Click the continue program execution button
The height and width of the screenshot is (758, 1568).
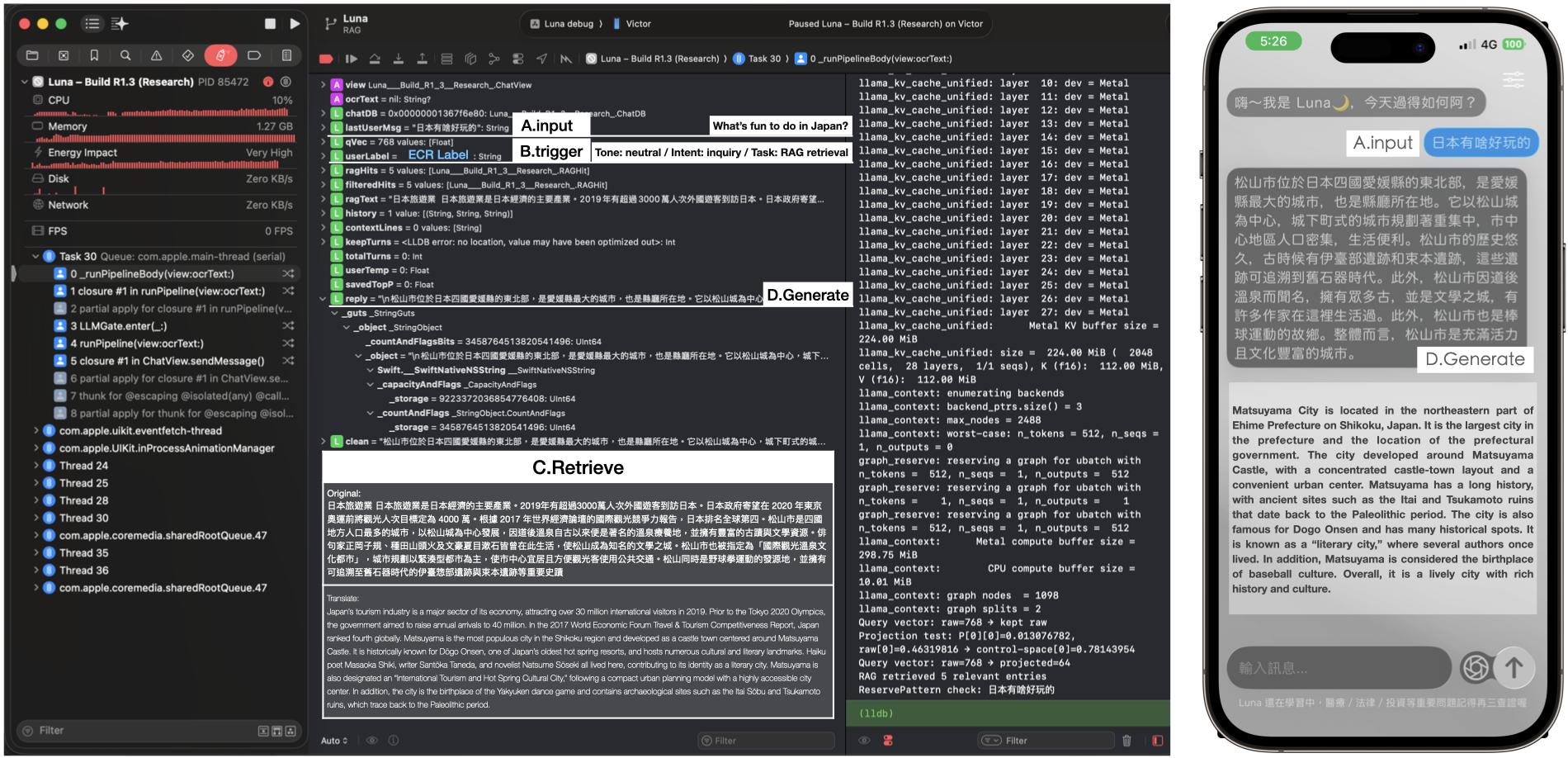pyautogui.click(x=352, y=59)
